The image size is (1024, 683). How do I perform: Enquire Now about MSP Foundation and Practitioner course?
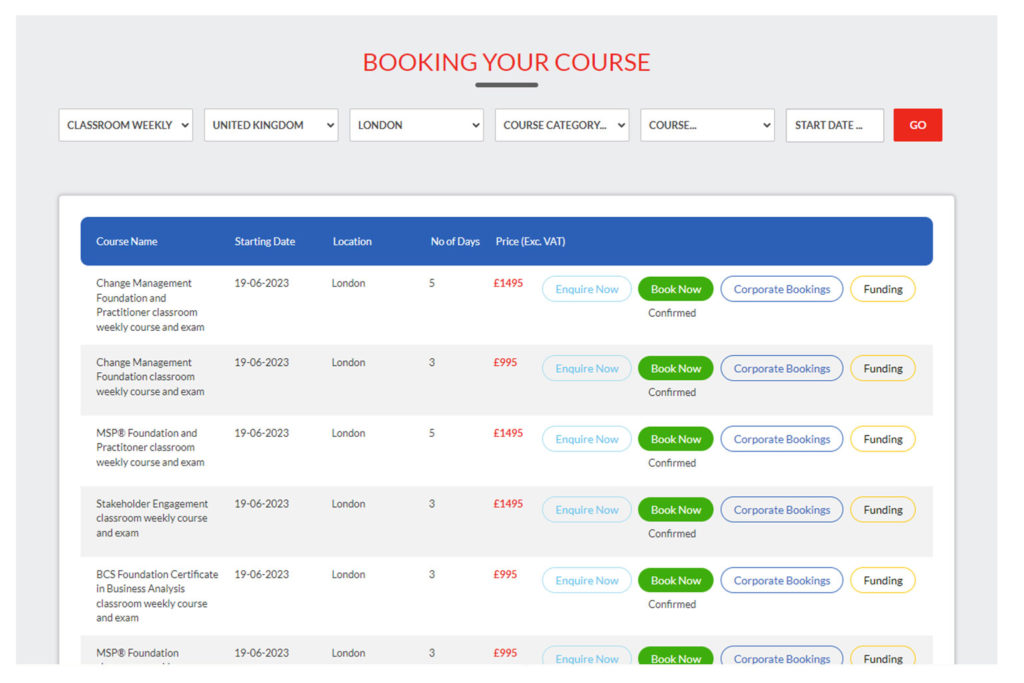(x=587, y=439)
